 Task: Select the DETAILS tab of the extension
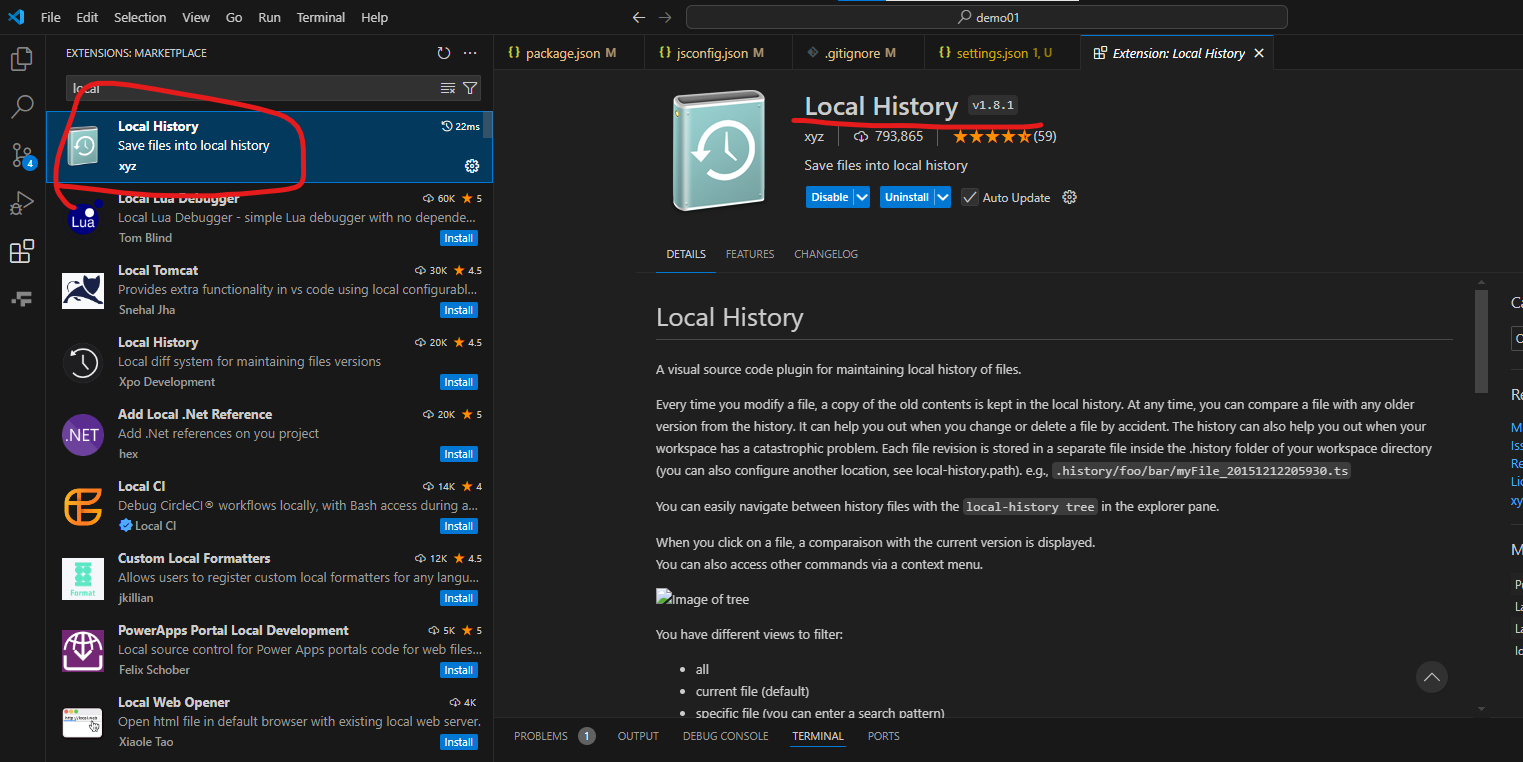pyautogui.click(x=686, y=254)
